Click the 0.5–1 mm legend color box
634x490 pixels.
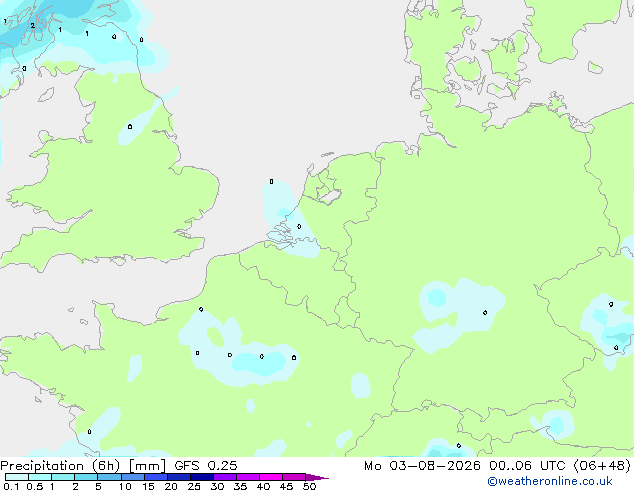tap(40, 477)
